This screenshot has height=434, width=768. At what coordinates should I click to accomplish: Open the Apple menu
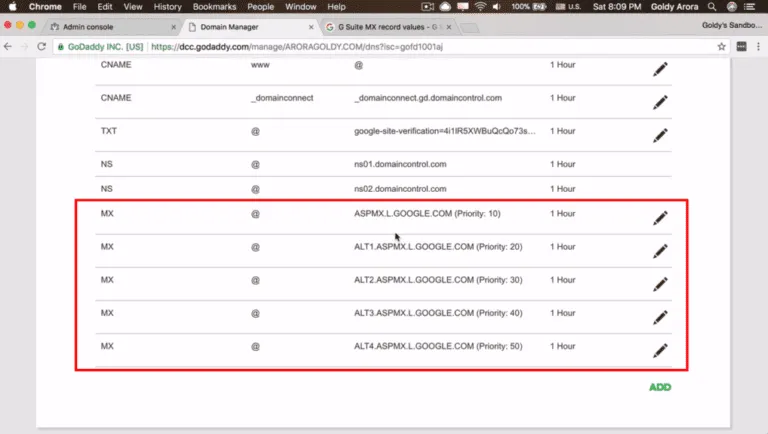[13, 7]
